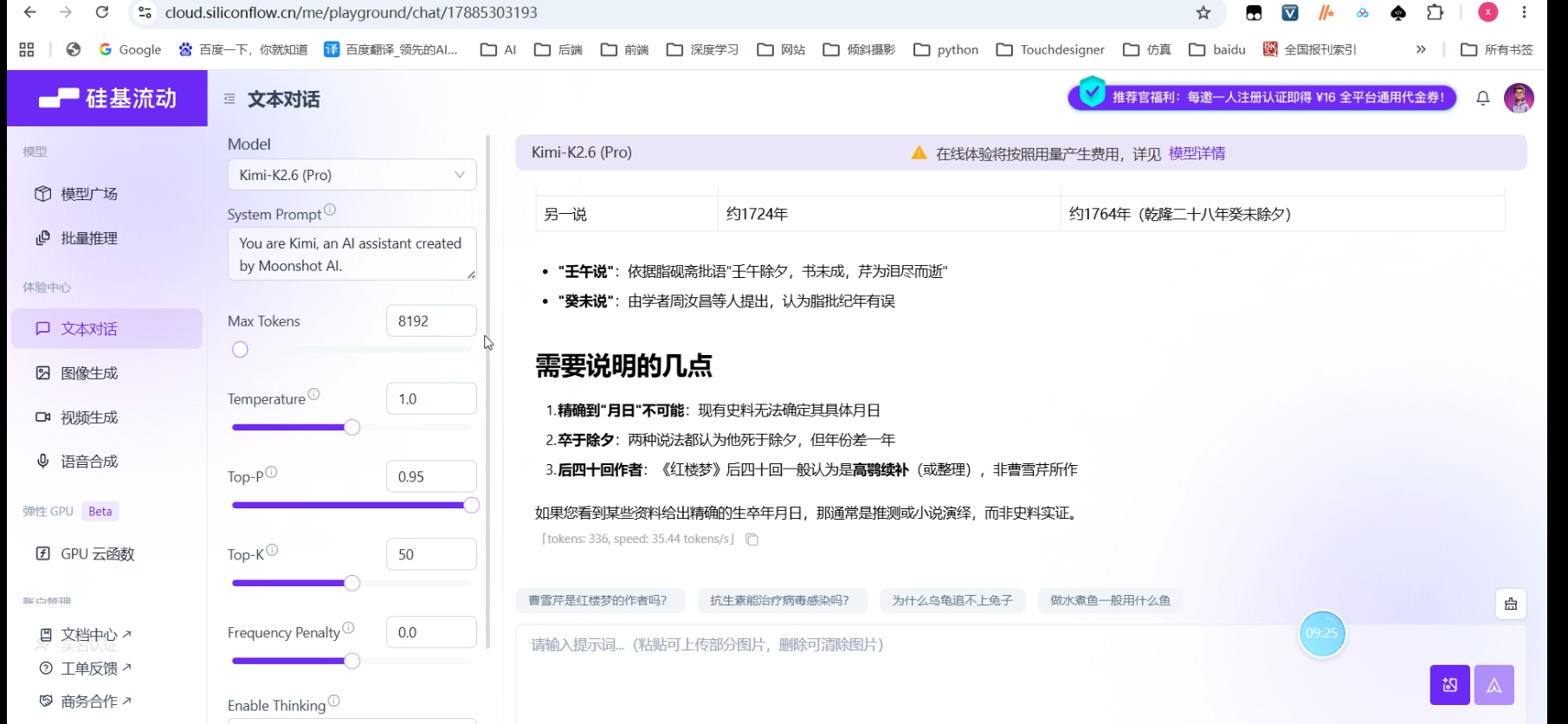This screenshot has height=724, width=1568.
Task: Bookmark this page with the star icon
Action: tap(1203, 12)
